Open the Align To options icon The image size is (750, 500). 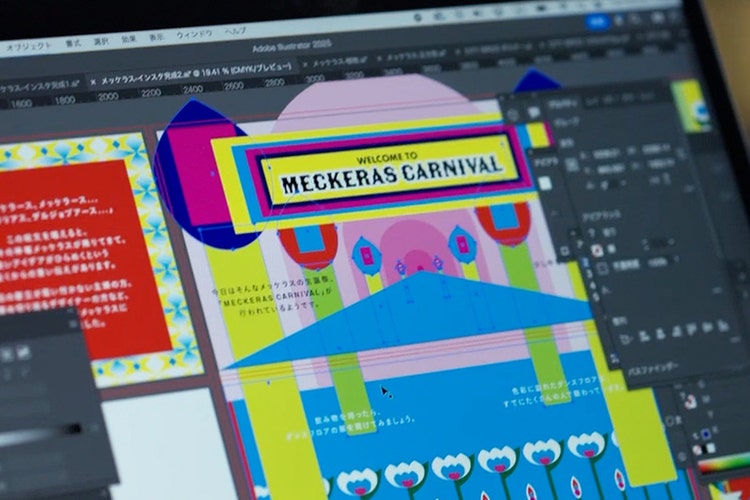(626, 339)
